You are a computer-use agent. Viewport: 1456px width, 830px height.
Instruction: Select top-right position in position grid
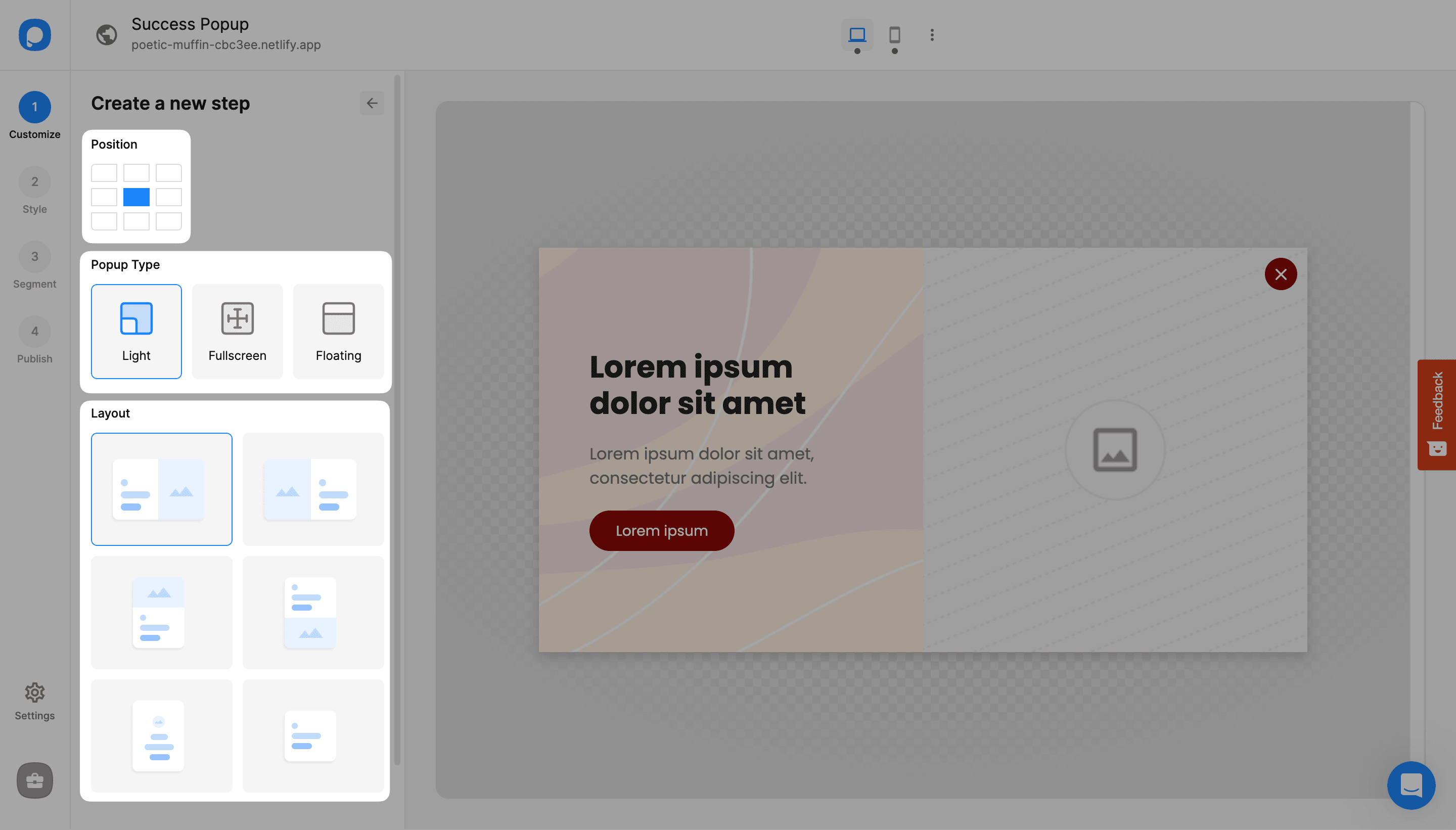tap(168, 172)
